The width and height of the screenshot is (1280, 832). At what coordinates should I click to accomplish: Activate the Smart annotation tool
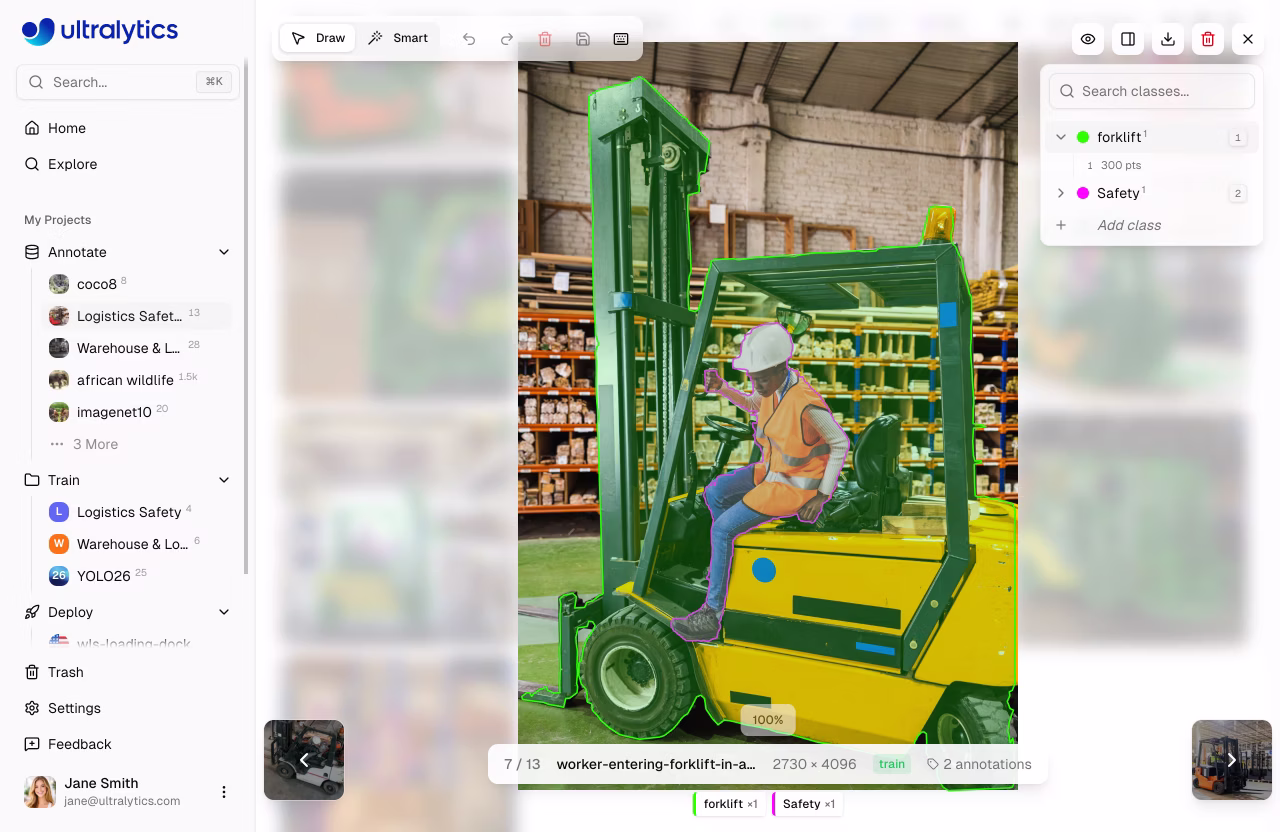pyautogui.click(x=398, y=38)
